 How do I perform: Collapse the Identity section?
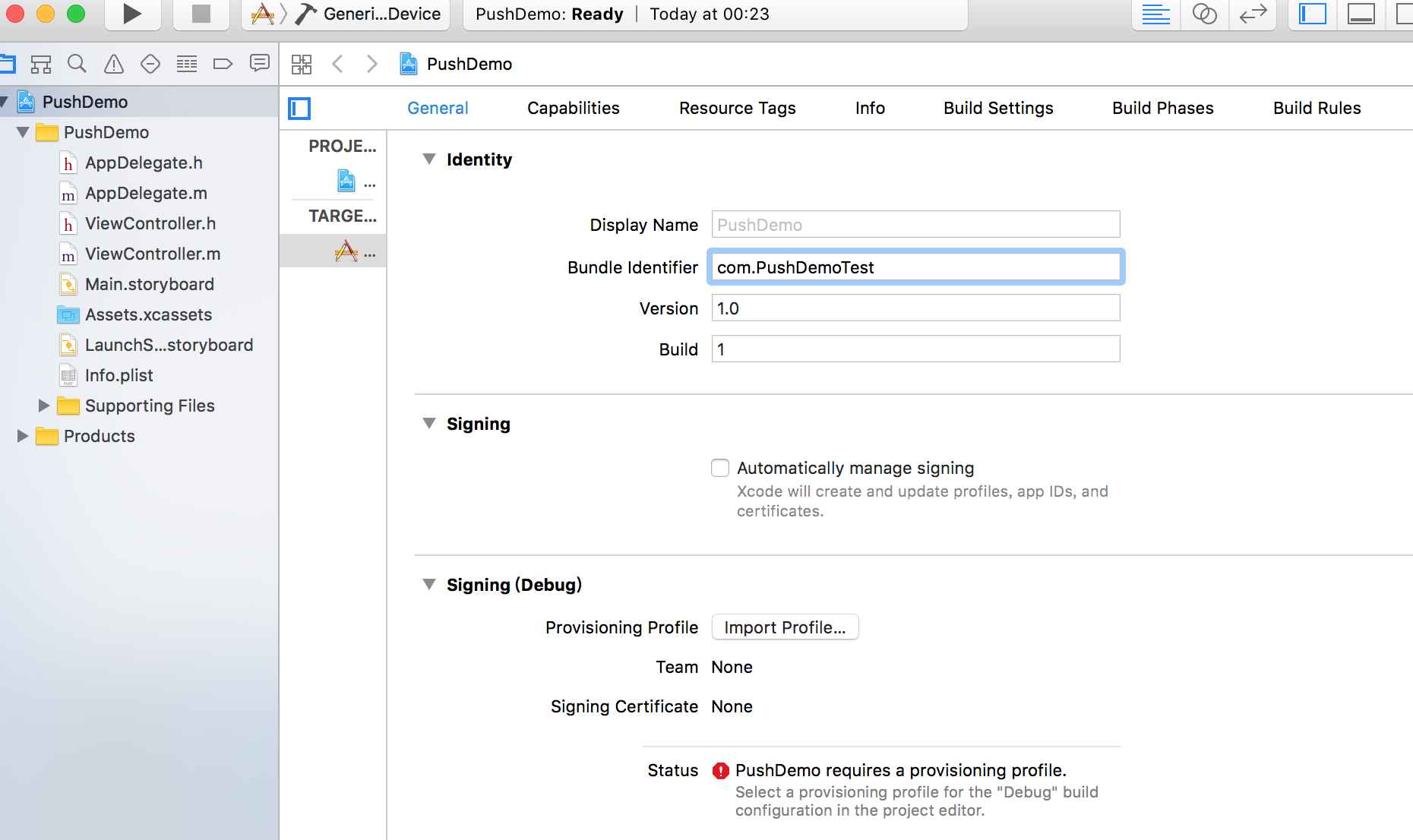pyautogui.click(x=429, y=159)
